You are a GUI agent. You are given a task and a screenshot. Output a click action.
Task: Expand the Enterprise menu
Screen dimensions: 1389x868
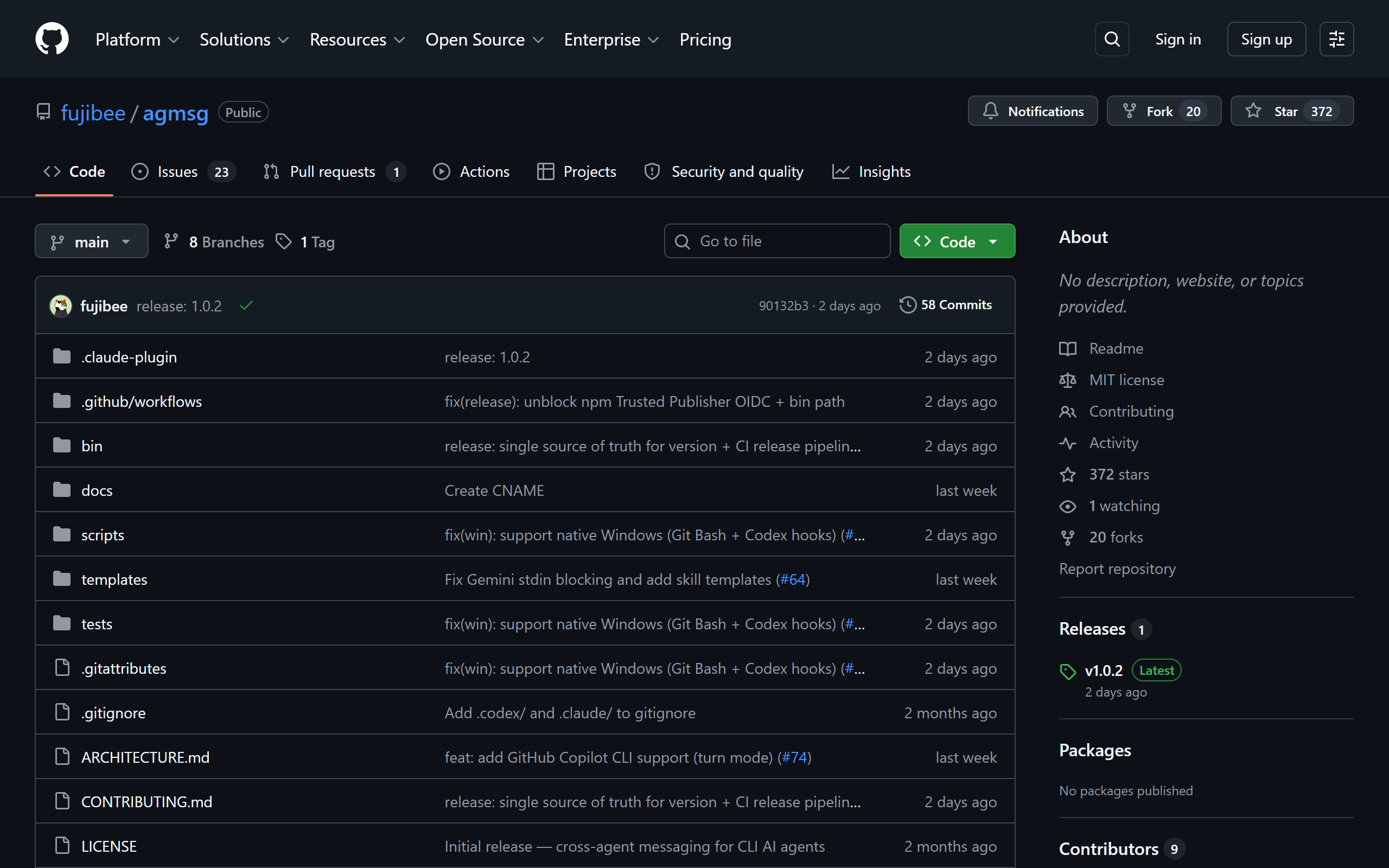pos(611,40)
